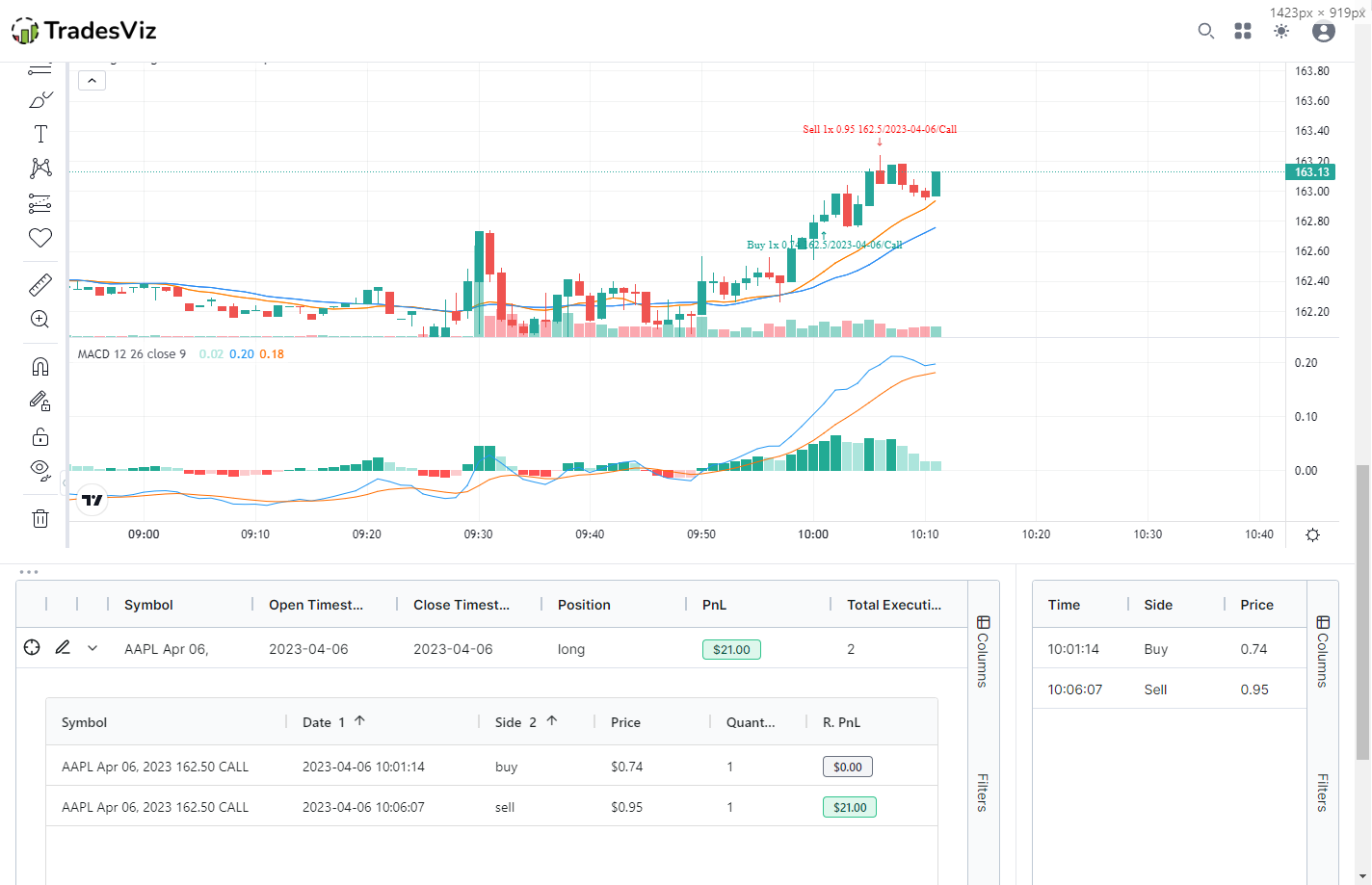This screenshot has height=885, width=1372.
Task: Click Price column header in right panel
Action: point(1256,605)
